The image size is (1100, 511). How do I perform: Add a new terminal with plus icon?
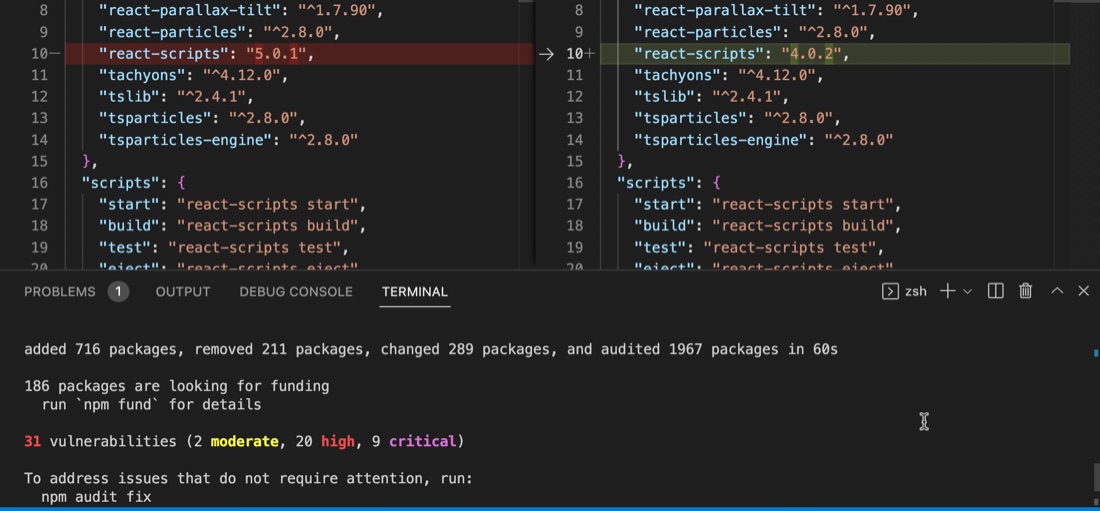(947, 291)
